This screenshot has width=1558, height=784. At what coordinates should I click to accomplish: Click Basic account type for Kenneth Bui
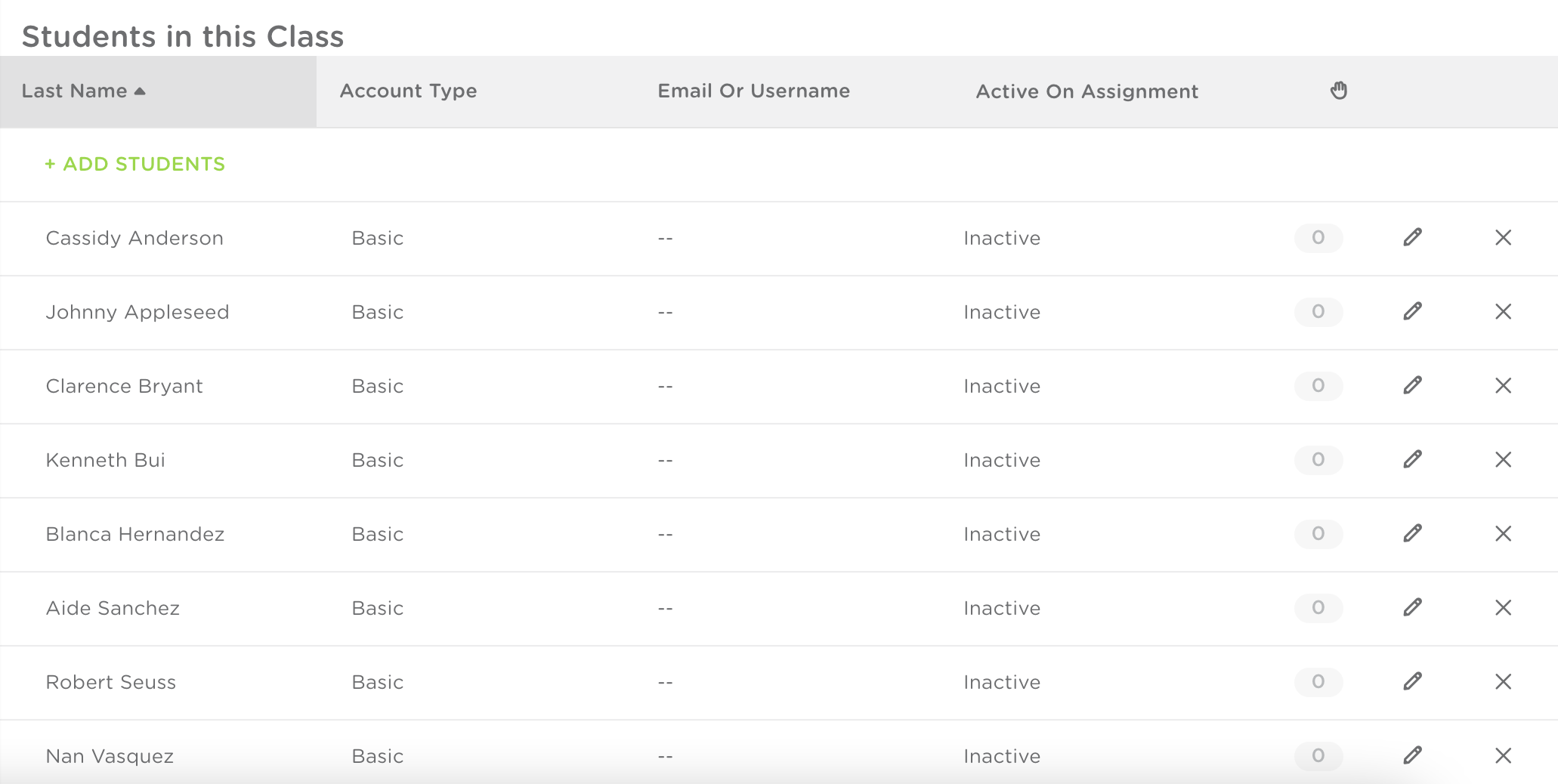tap(377, 460)
